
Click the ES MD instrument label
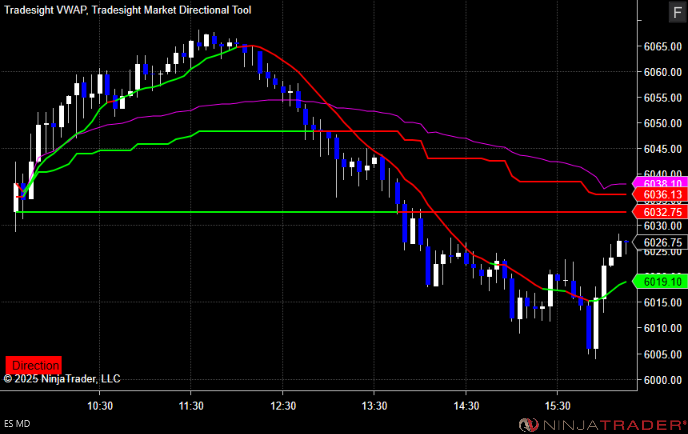pos(17,423)
